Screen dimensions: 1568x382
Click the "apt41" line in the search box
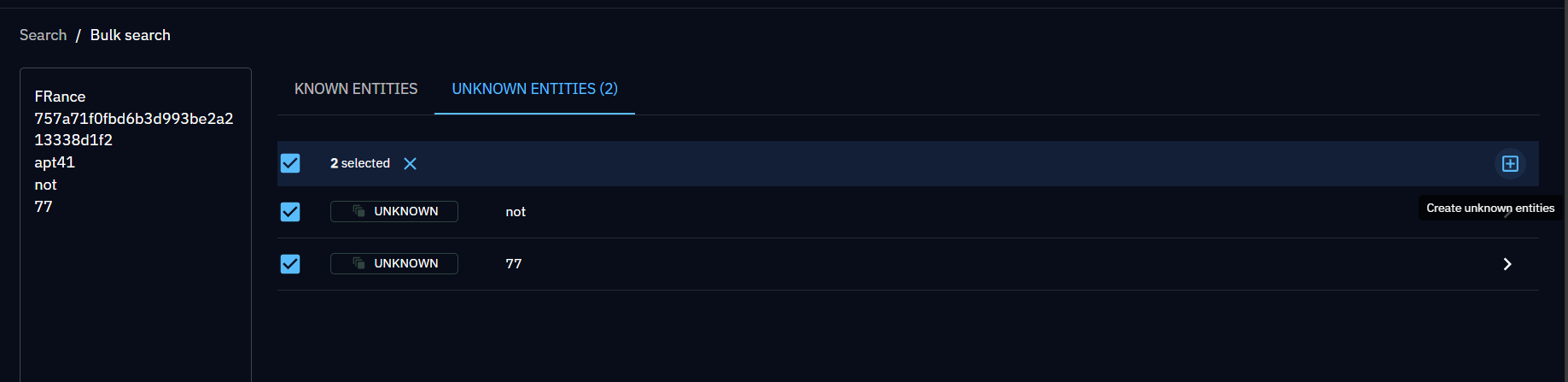[55, 162]
